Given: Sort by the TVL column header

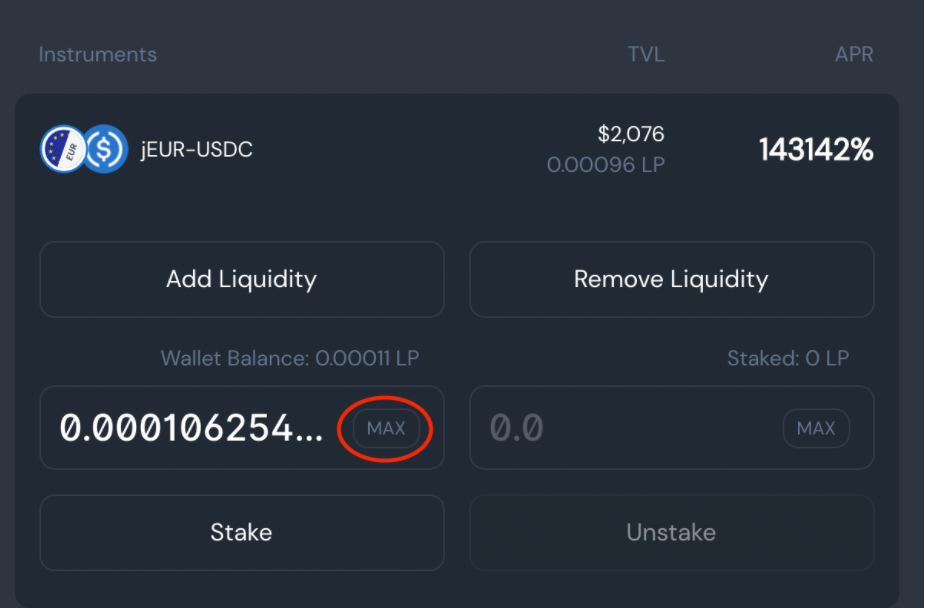Looking at the screenshot, I should click(x=646, y=54).
